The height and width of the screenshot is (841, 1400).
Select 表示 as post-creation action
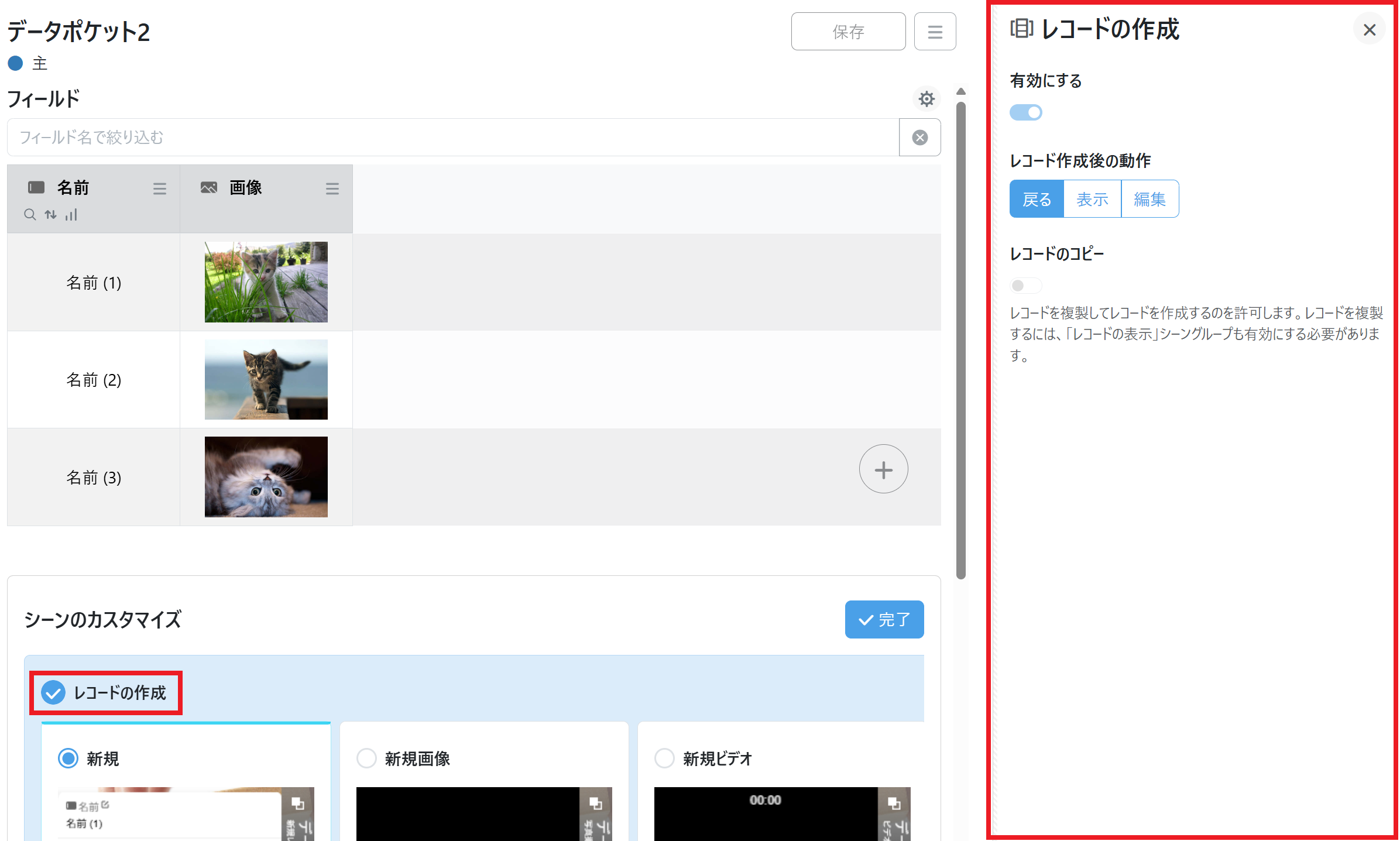click(x=1092, y=200)
